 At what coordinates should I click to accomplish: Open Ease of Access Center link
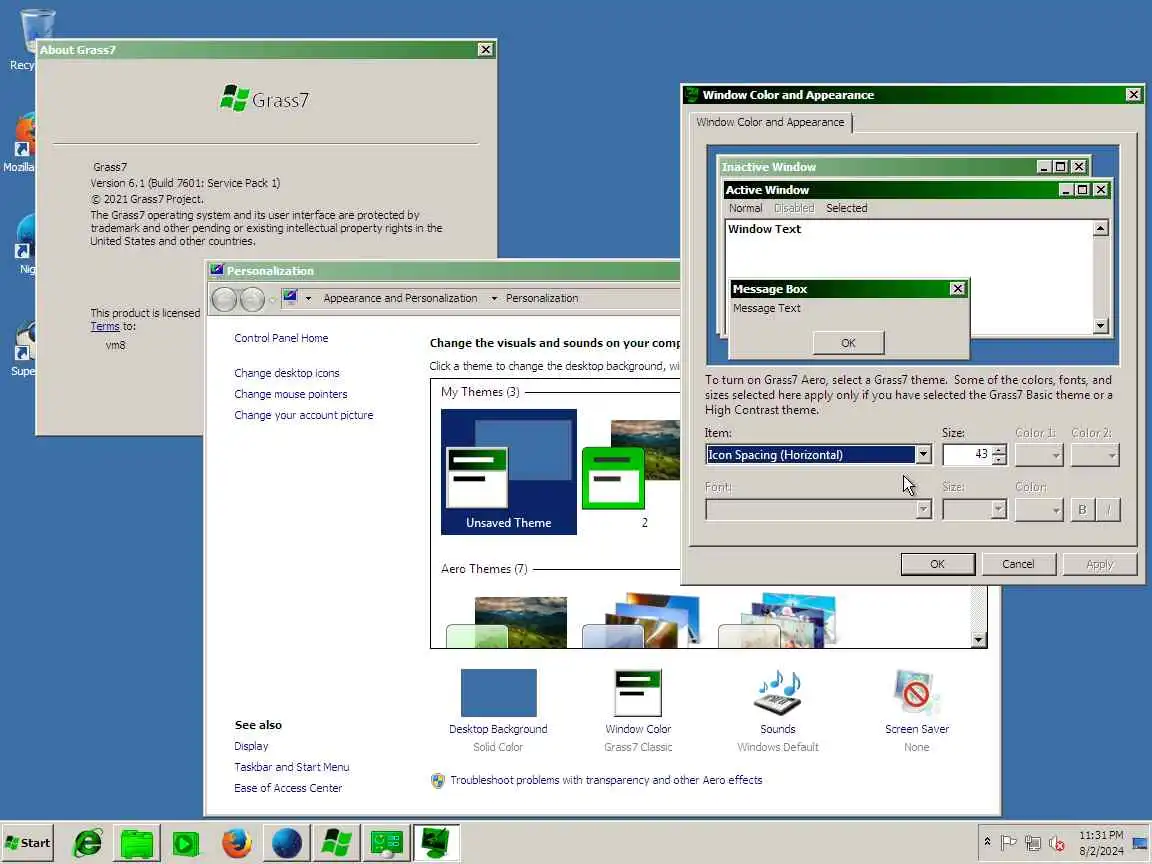[x=288, y=788]
